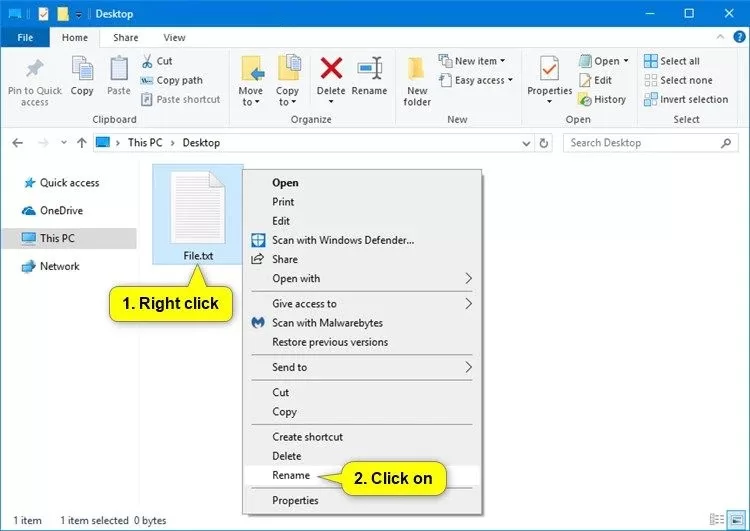Click Pin to Quick access icon
The image size is (750, 531).
tap(34, 69)
